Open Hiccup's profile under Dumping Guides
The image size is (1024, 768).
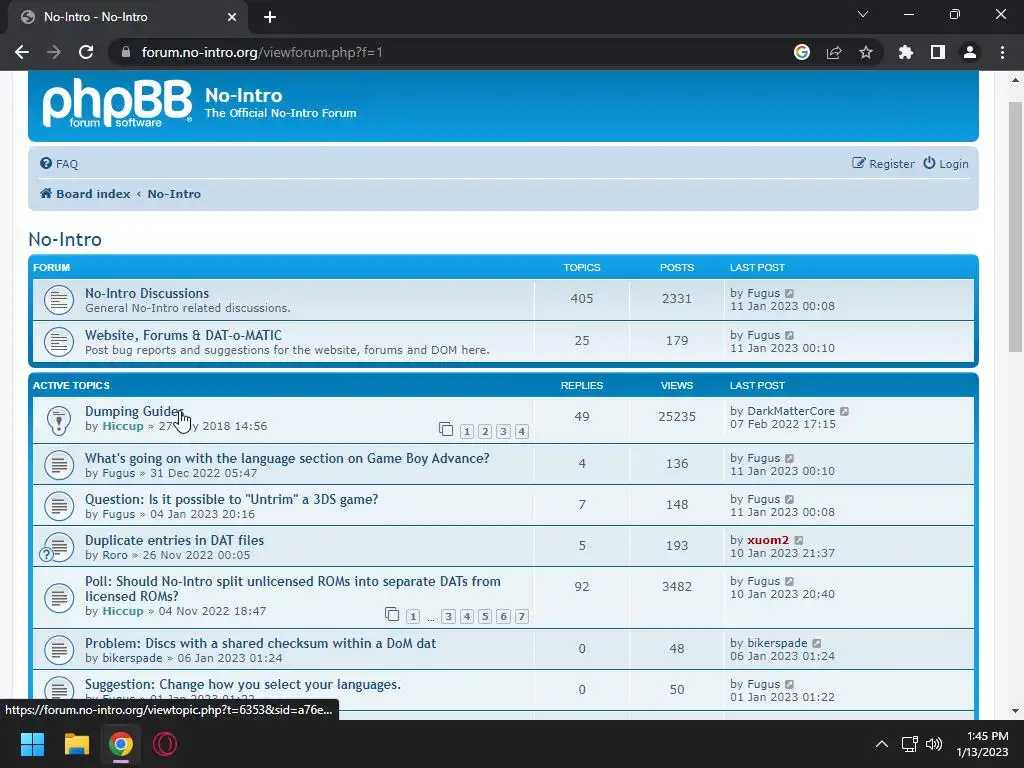[123, 426]
